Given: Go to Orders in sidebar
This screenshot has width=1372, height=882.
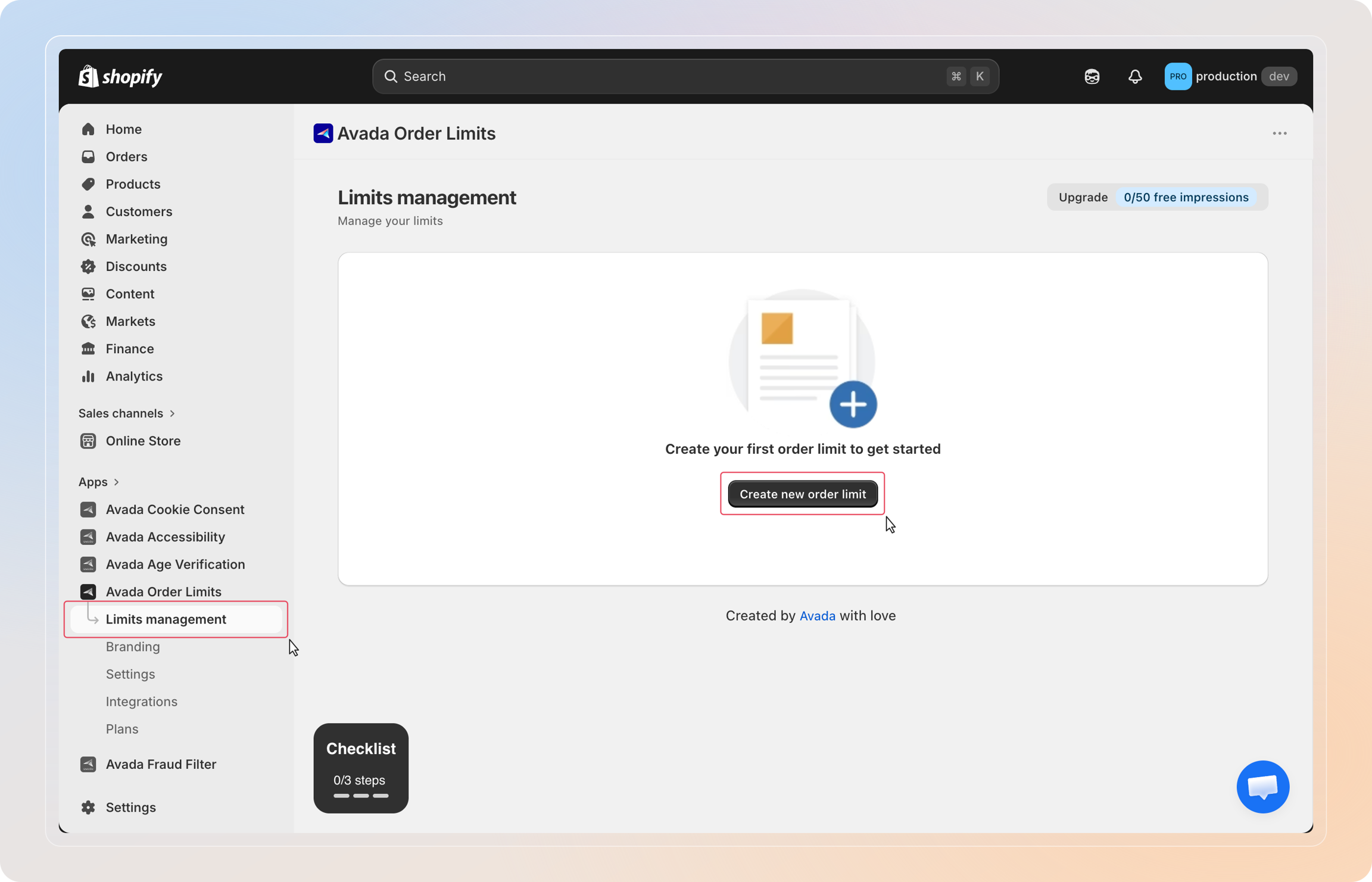Looking at the screenshot, I should pyautogui.click(x=126, y=157).
